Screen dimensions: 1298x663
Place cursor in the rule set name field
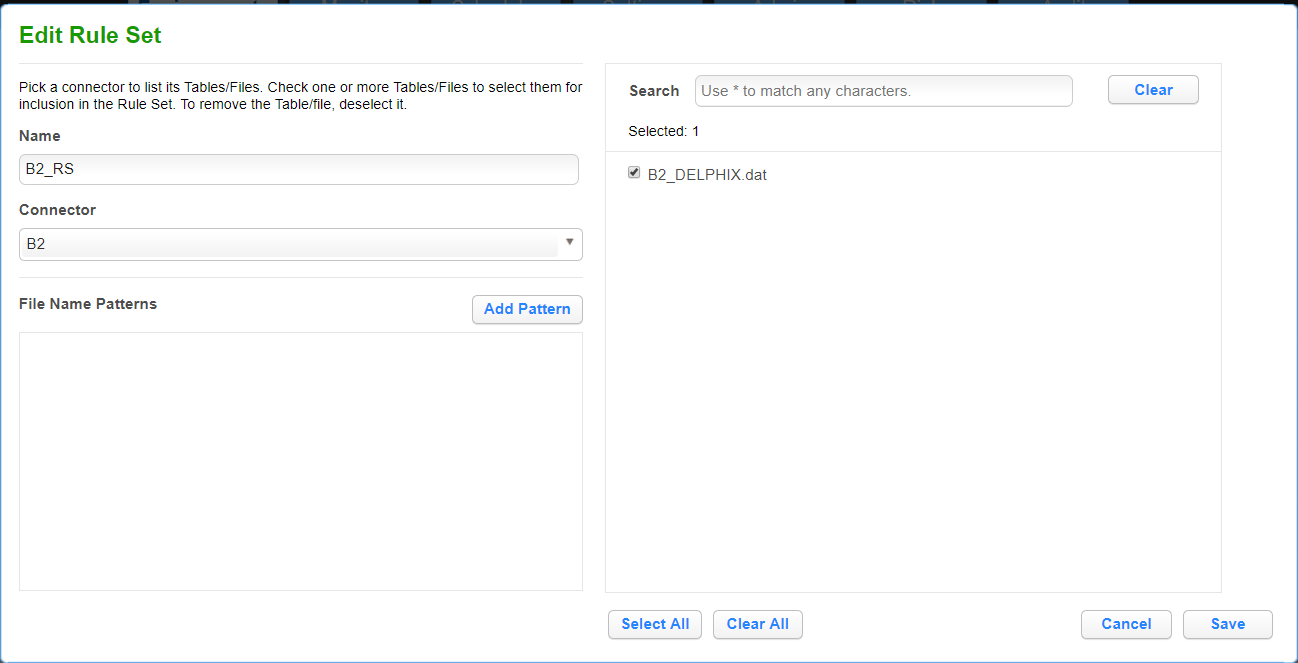pos(298,169)
